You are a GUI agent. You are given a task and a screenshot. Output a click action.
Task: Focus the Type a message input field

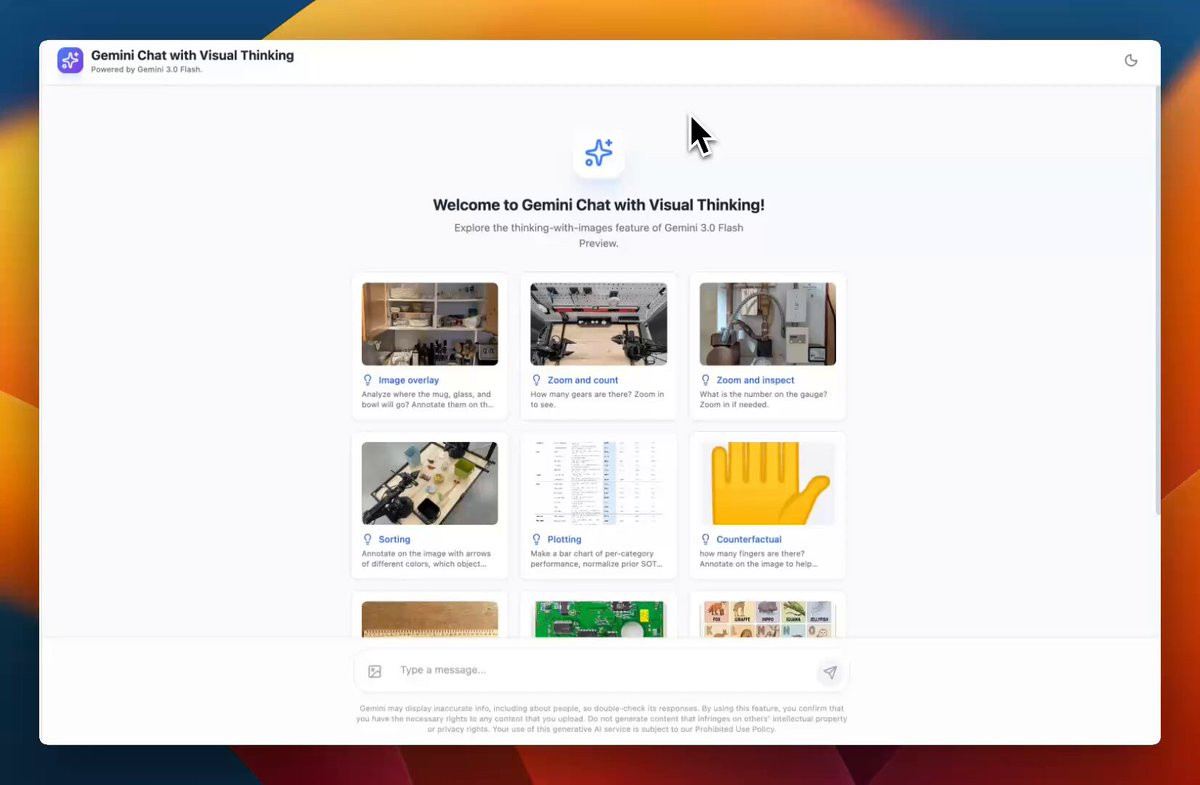pos(602,670)
